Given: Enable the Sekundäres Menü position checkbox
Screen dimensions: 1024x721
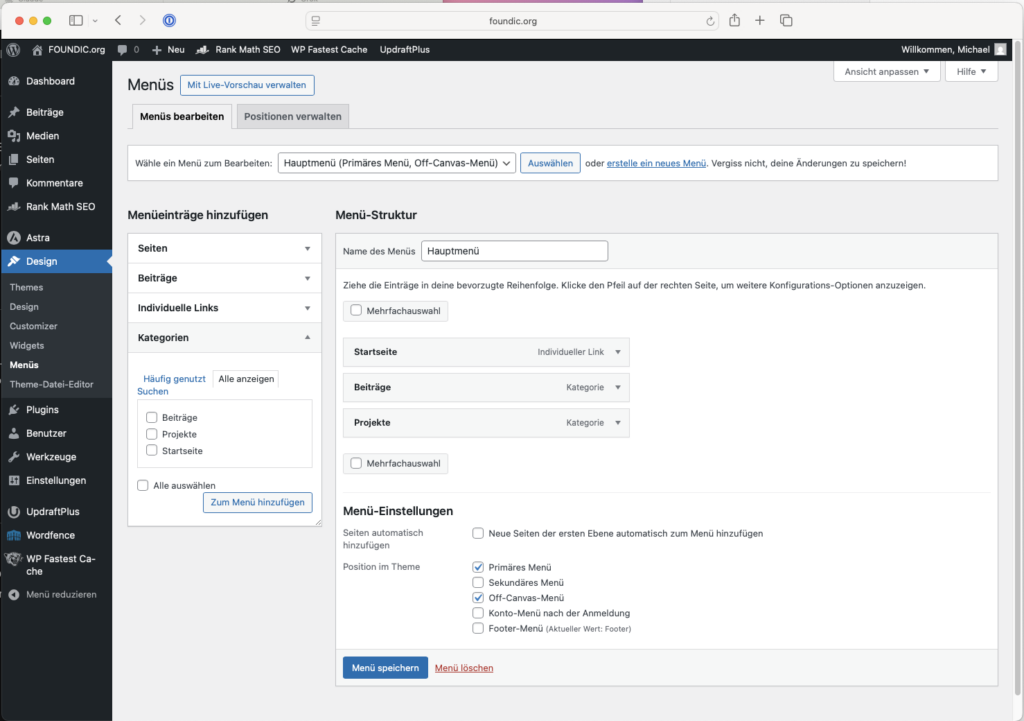Looking at the screenshot, I should 478,582.
